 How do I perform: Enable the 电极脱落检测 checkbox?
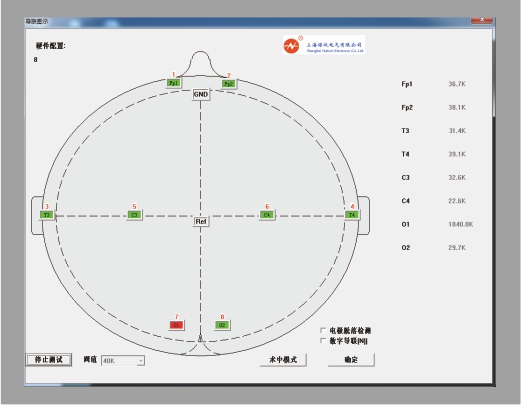[323, 330]
